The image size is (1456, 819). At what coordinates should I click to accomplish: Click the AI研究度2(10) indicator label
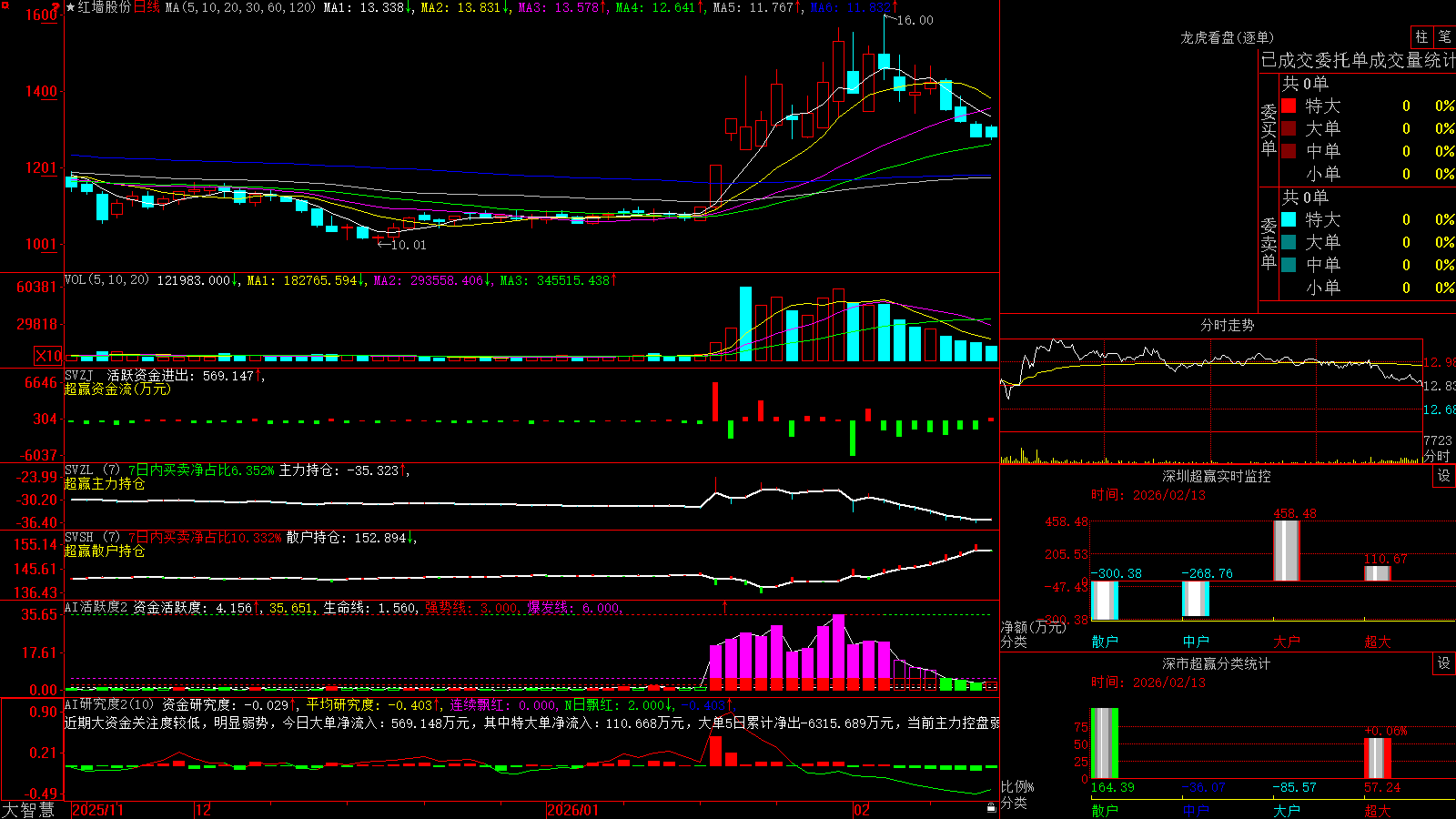[x=110, y=704]
